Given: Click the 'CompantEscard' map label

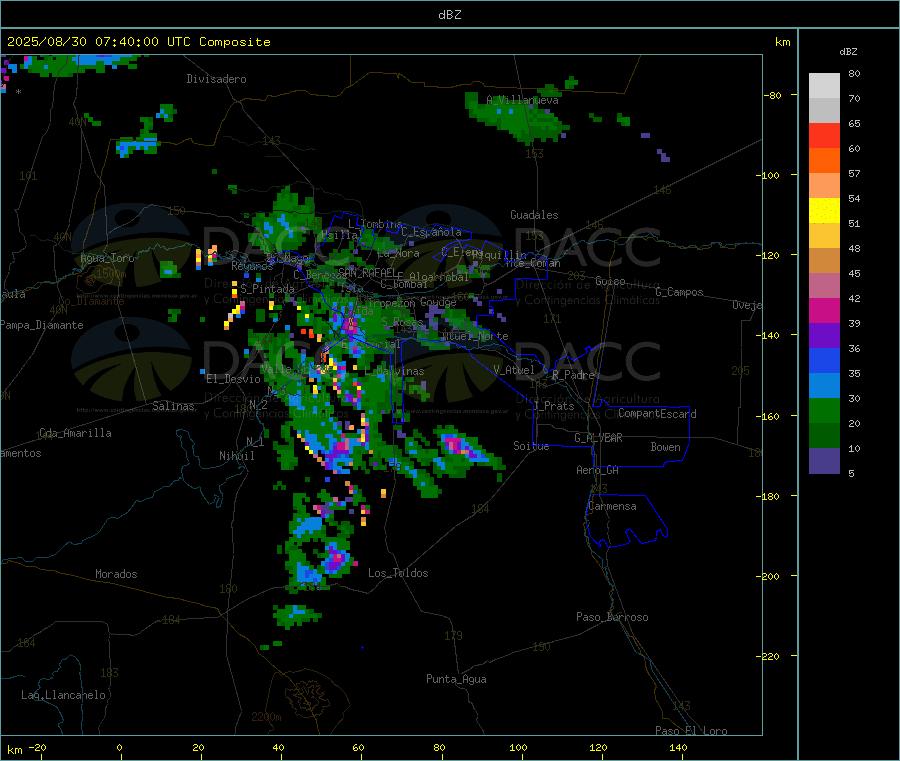Looking at the screenshot, I should tap(657, 414).
